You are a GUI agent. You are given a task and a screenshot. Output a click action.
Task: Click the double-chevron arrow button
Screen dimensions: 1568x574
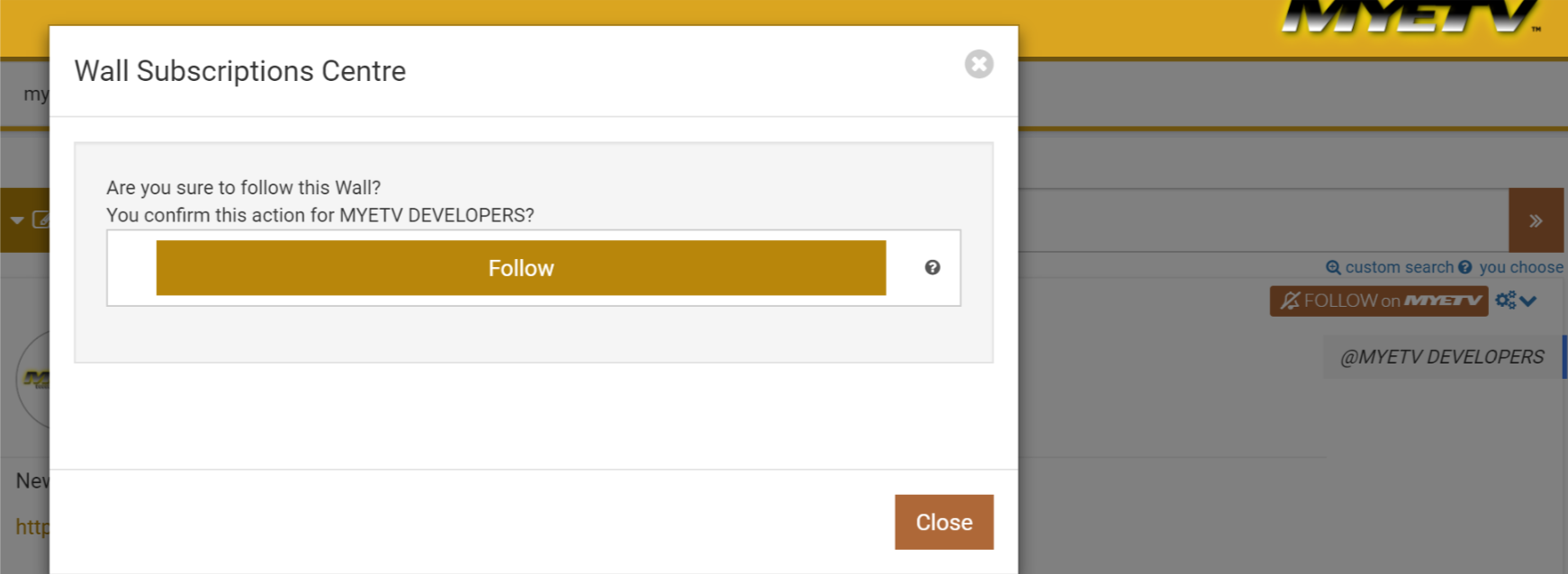coord(1536,220)
